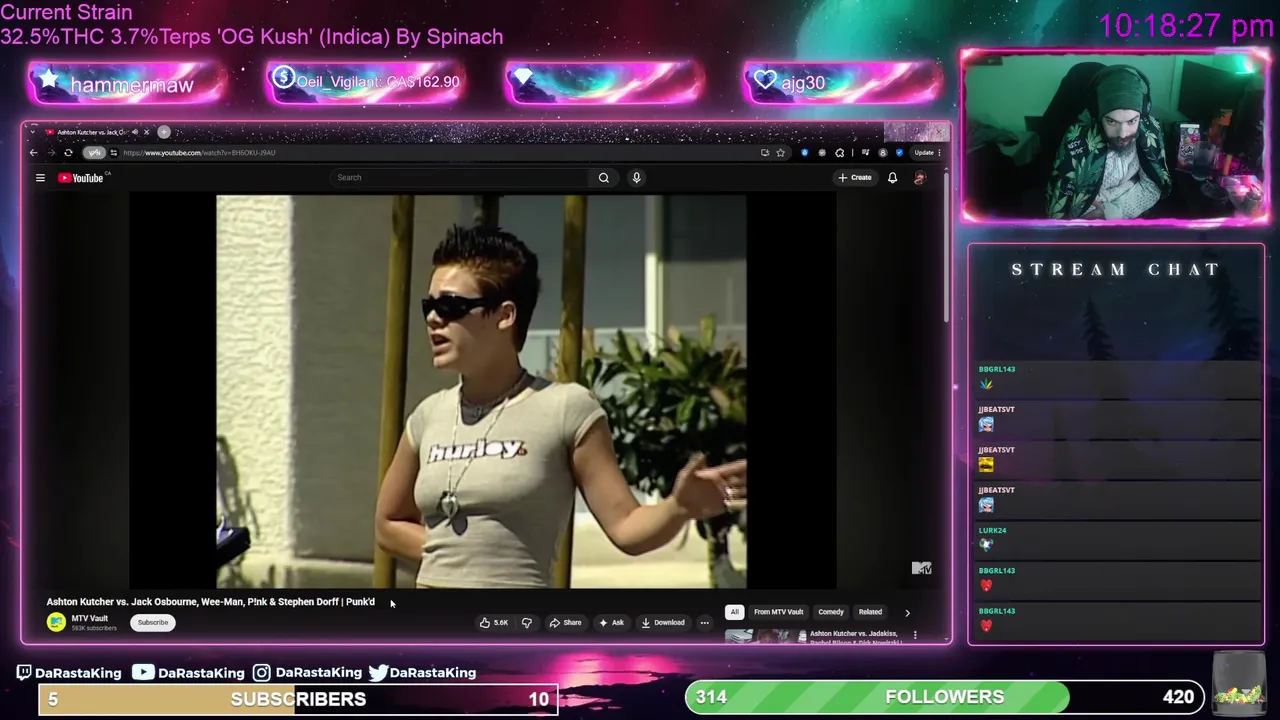Viewport: 1280px width, 720px height.
Task: Open more actions ellipsis beside Download
Action: point(704,623)
